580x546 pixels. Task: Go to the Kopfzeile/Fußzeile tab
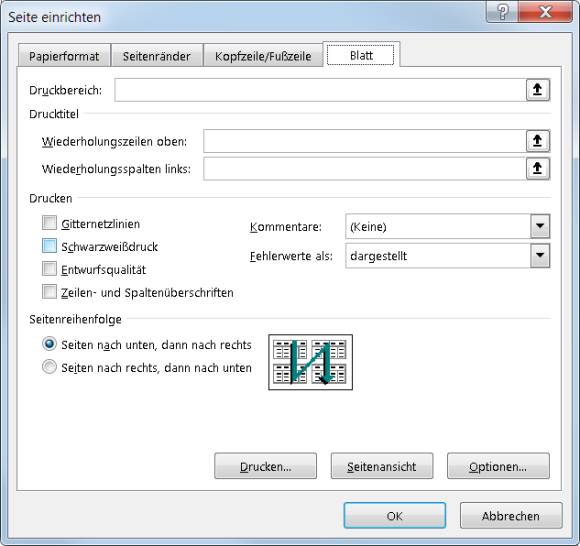(x=263, y=55)
